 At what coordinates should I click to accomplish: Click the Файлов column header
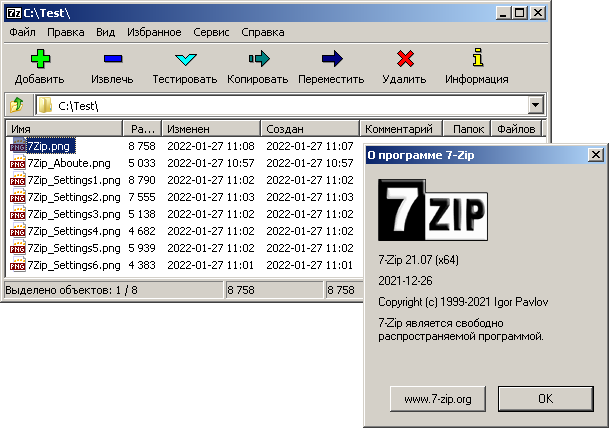pyautogui.click(x=516, y=129)
